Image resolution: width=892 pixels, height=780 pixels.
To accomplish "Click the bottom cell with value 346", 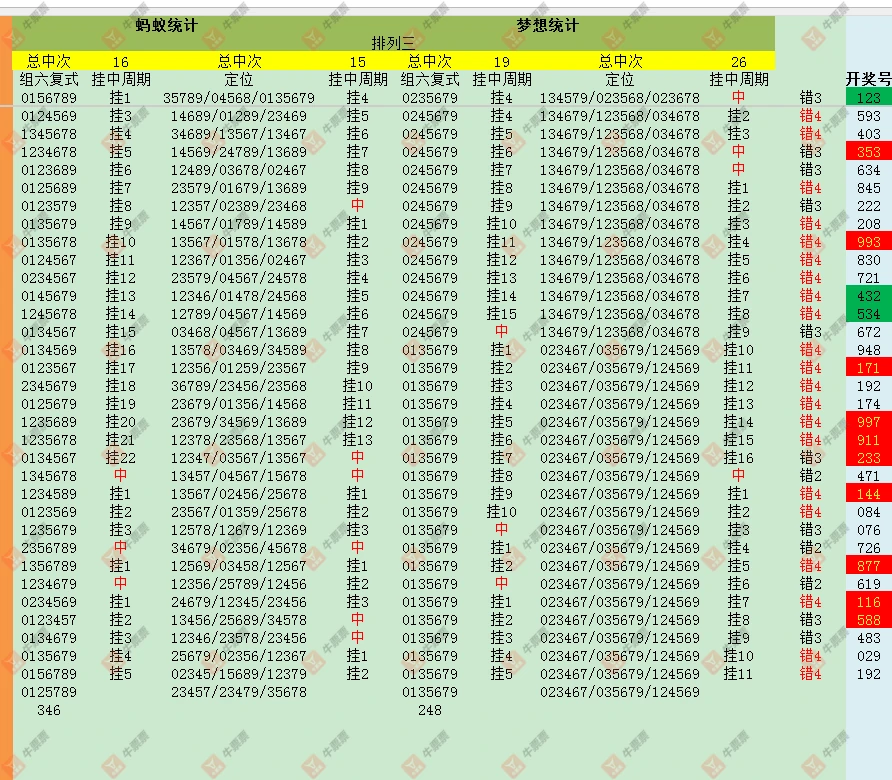I will [48, 710].
